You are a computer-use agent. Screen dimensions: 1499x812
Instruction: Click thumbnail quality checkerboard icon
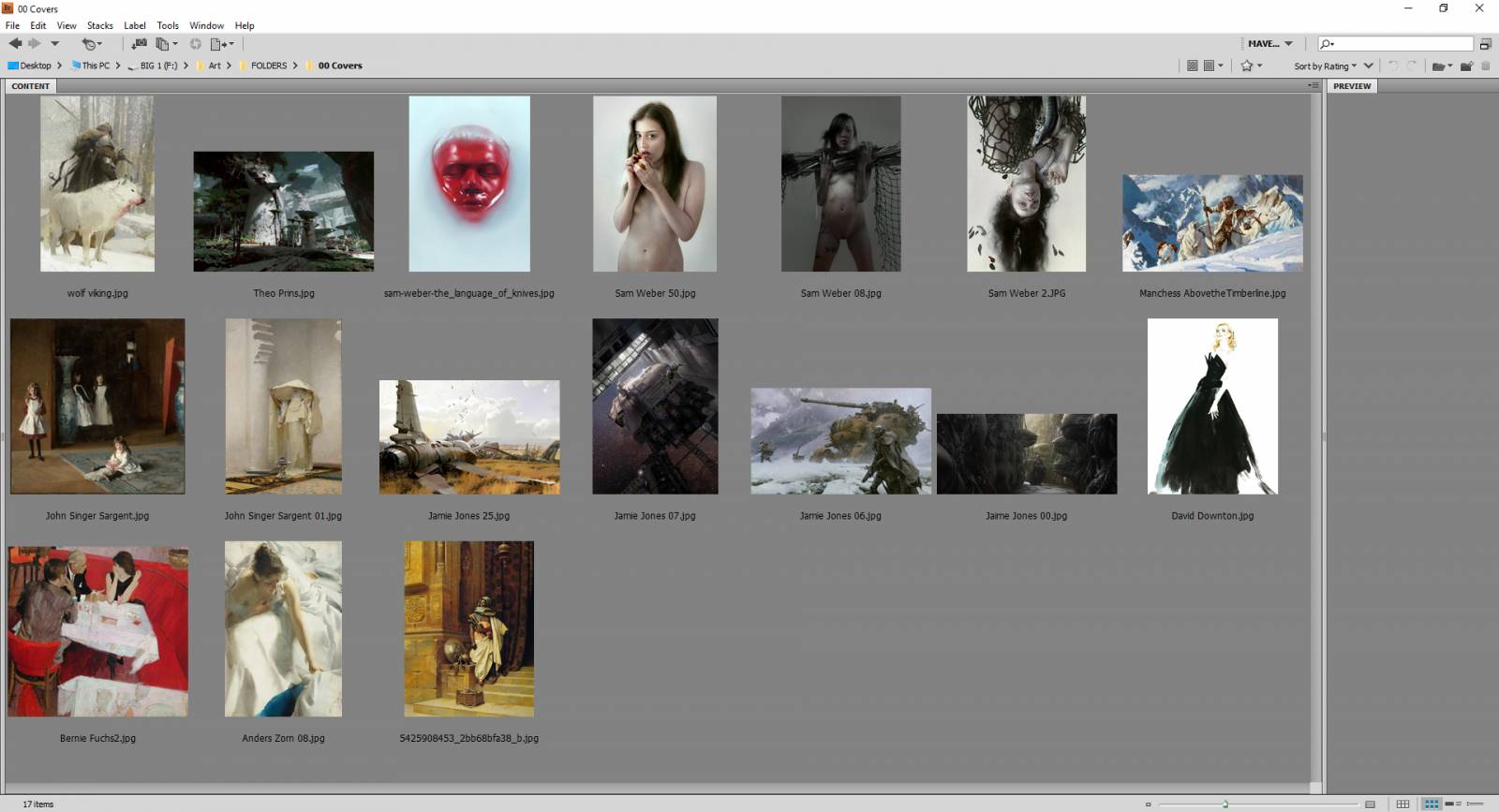[x=1192, y=66]
